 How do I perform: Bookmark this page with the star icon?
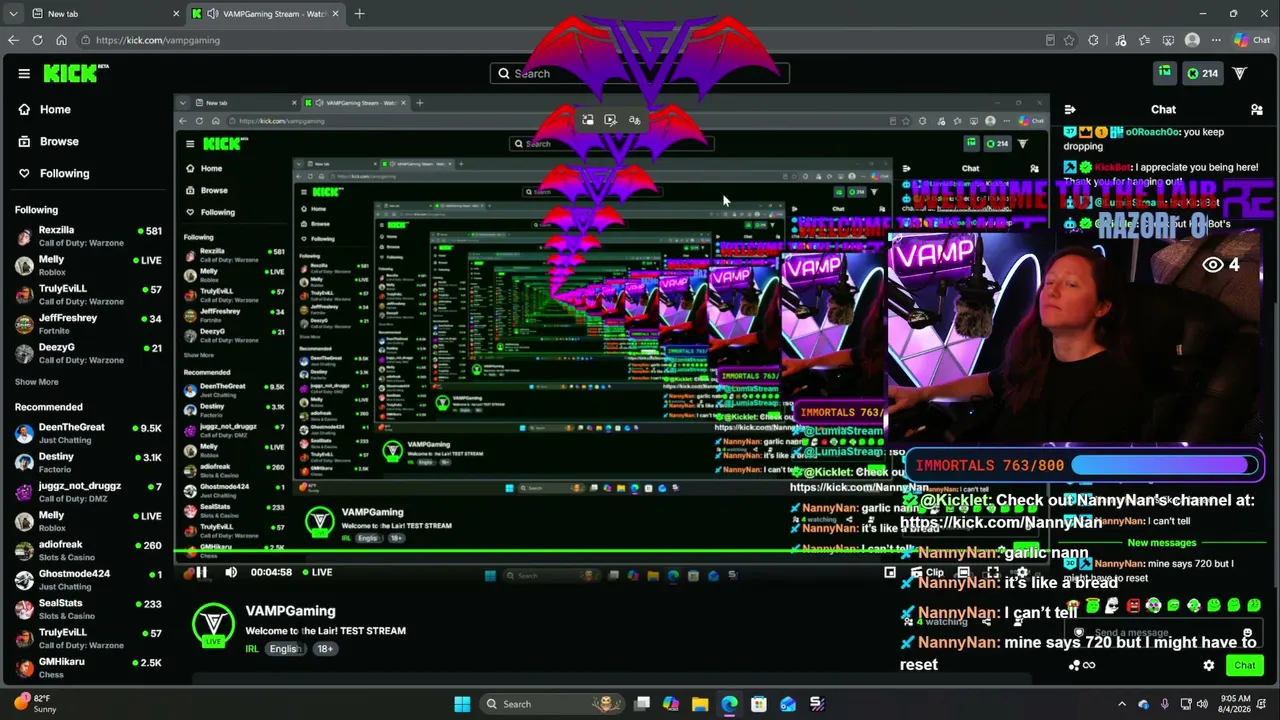pyautogui.click(x=1069, y=40)
